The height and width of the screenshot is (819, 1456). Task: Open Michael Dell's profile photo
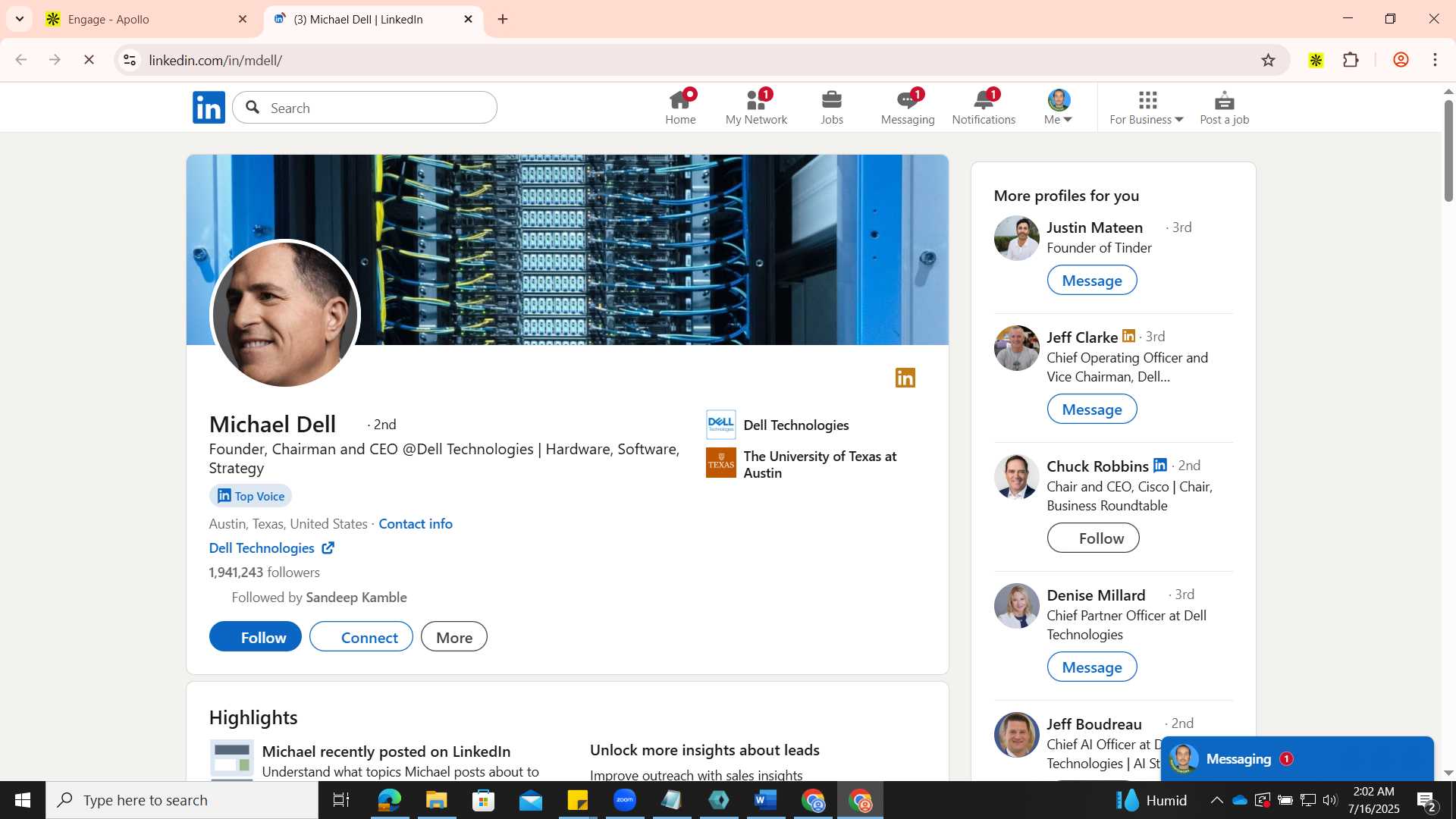click(x=285, y=314)
